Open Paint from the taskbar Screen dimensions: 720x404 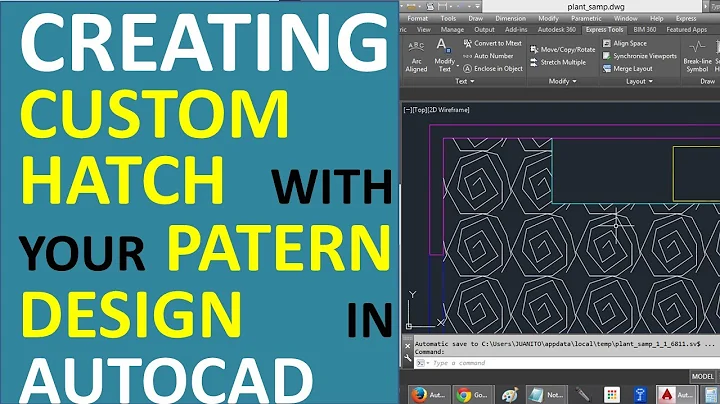pyautogui.click(x=509, y=395)
